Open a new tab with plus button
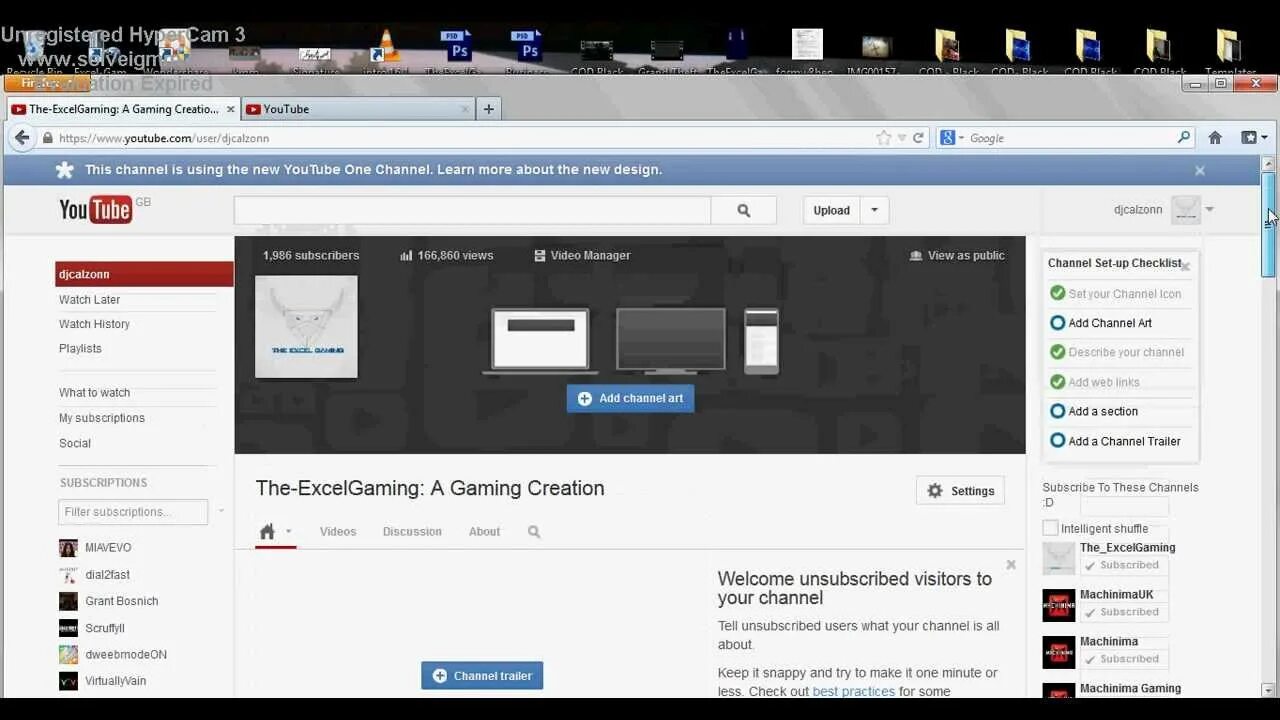Screen dimensions: 1280x720 pos(488,109)
